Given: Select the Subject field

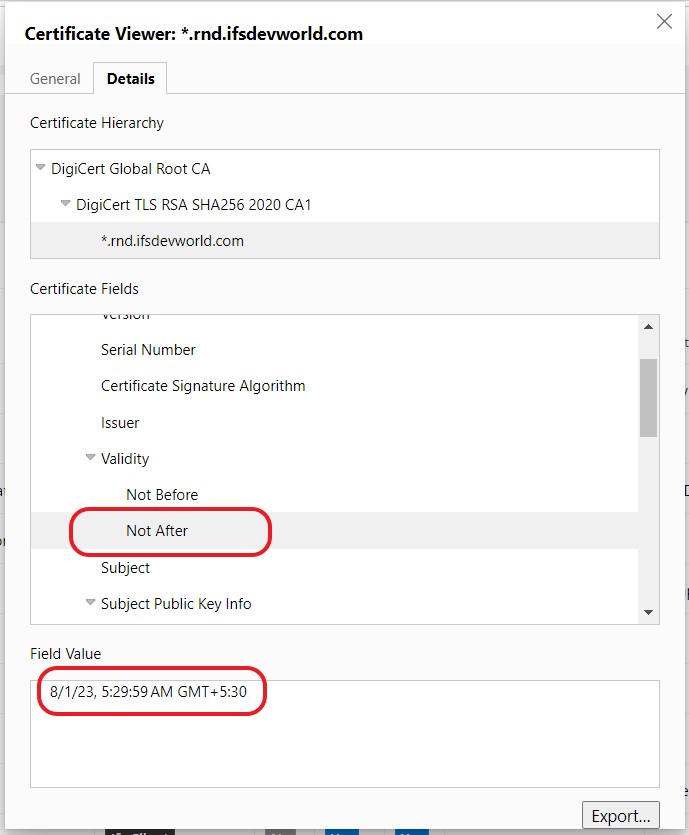Looking at the screenshot, I should click(124, 567).
